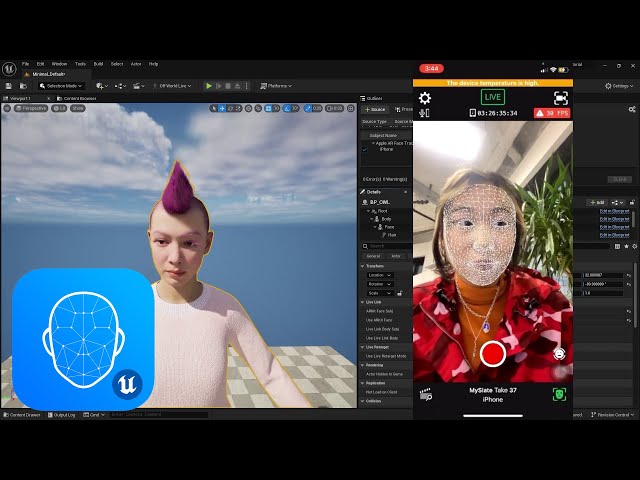This screenshot has width=640, height=480.
Task: Open the Actor menu
Action: click(136, 64)
